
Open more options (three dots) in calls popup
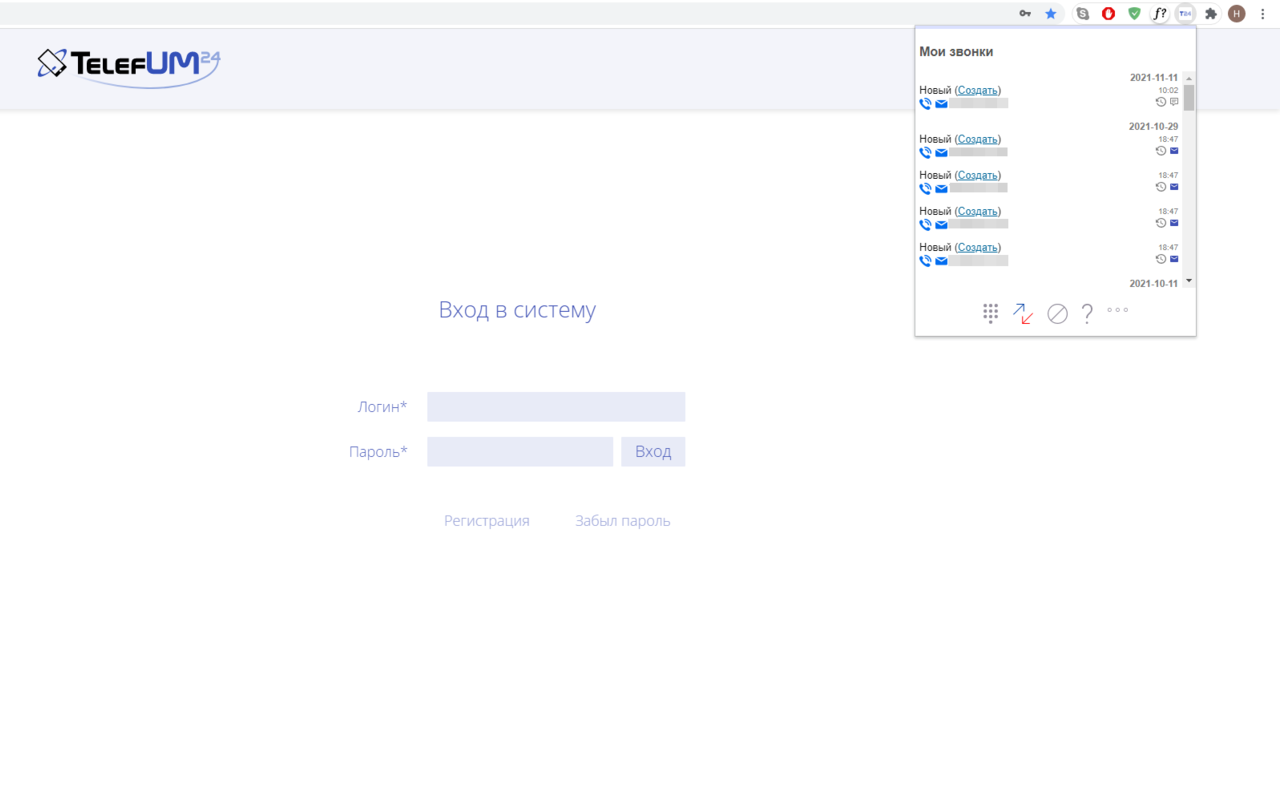pyautogui.click(x=1117, y=310)
